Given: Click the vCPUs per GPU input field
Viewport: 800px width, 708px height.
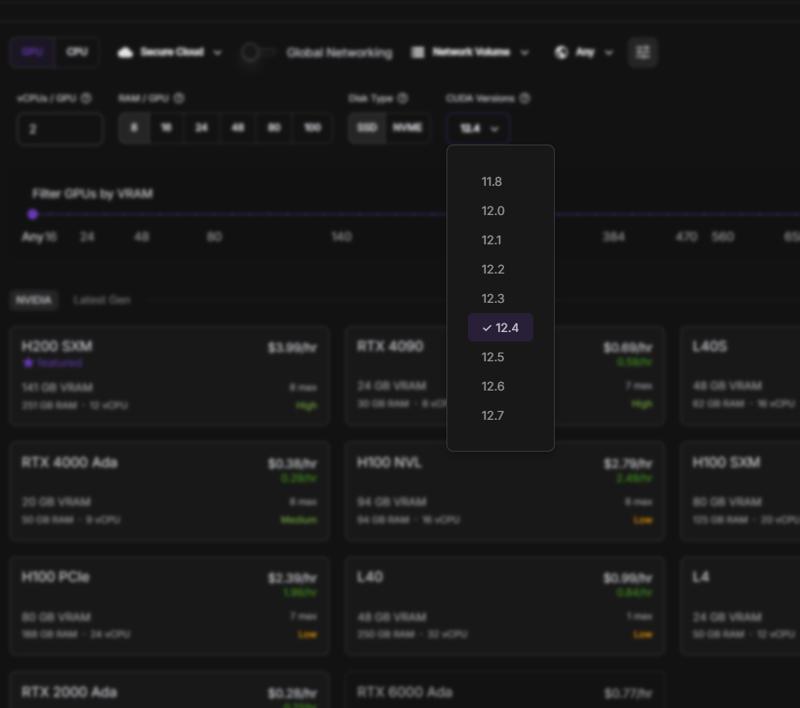Looking at the screenshot, I should point(60,129).
